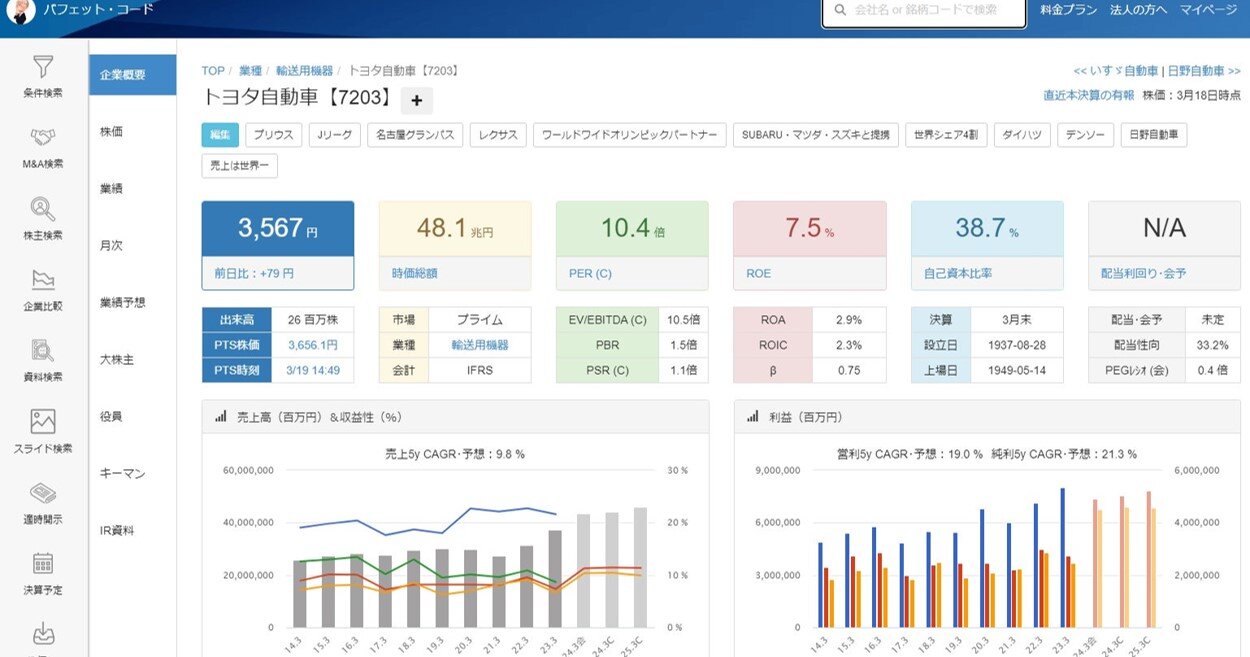
Task: Click the download tray icon in sidebar
Action: pyautogui.click(x=43, y=634)
